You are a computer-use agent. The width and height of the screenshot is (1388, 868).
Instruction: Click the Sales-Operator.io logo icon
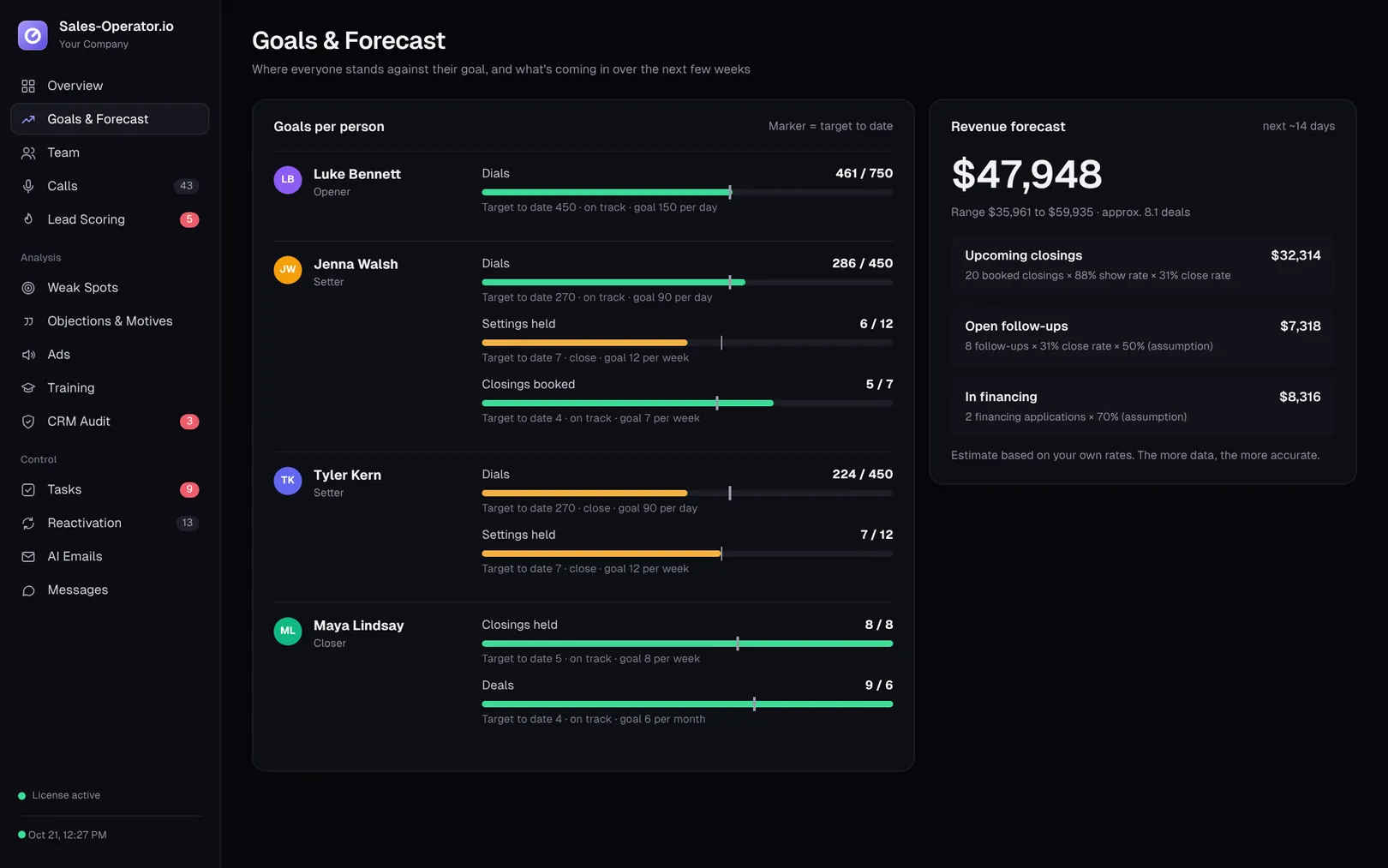33,35
